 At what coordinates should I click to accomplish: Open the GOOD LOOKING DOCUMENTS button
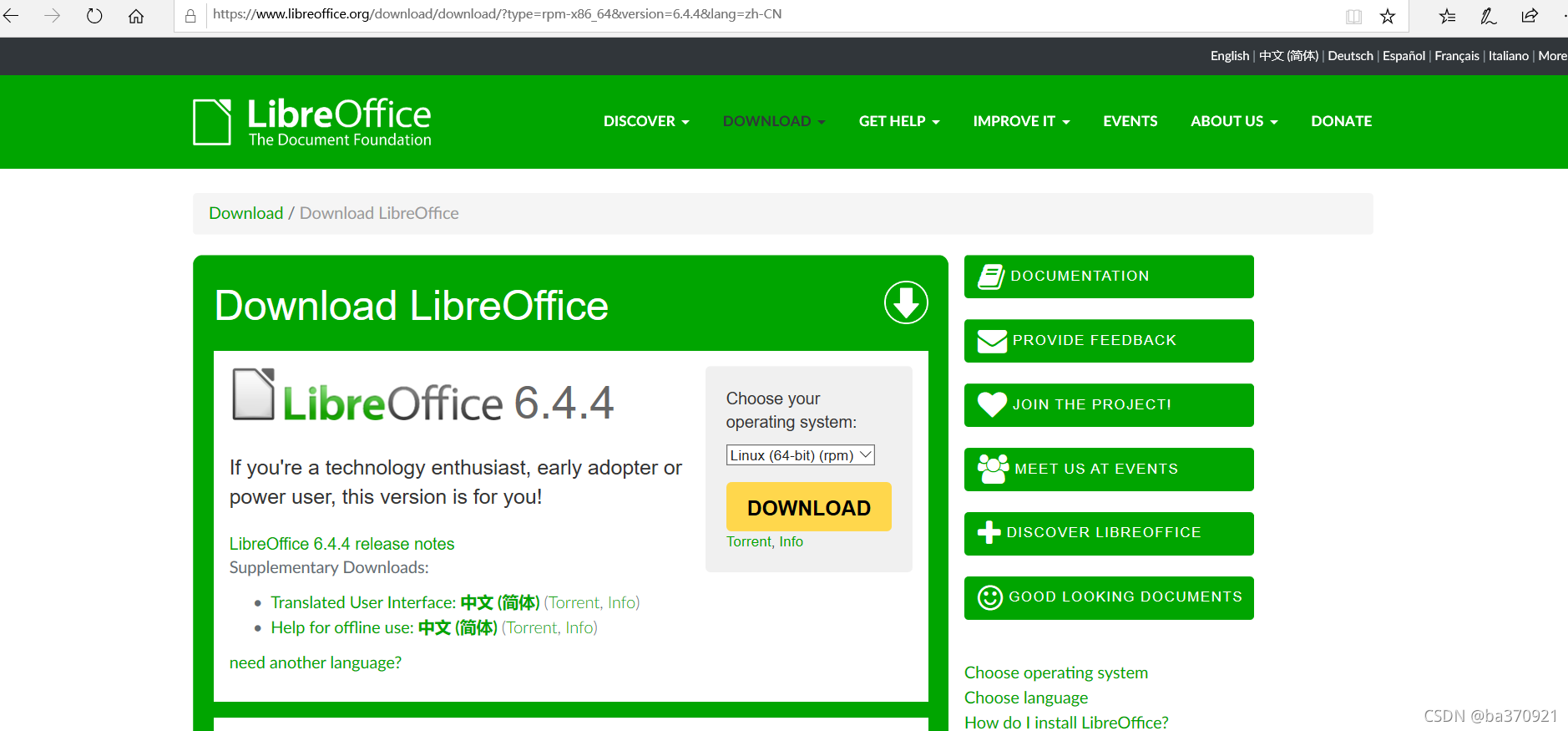1109,598
